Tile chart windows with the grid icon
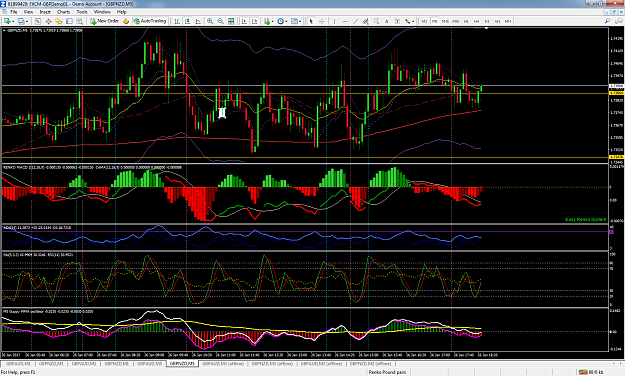625x376 pixels. pos(231,21)
